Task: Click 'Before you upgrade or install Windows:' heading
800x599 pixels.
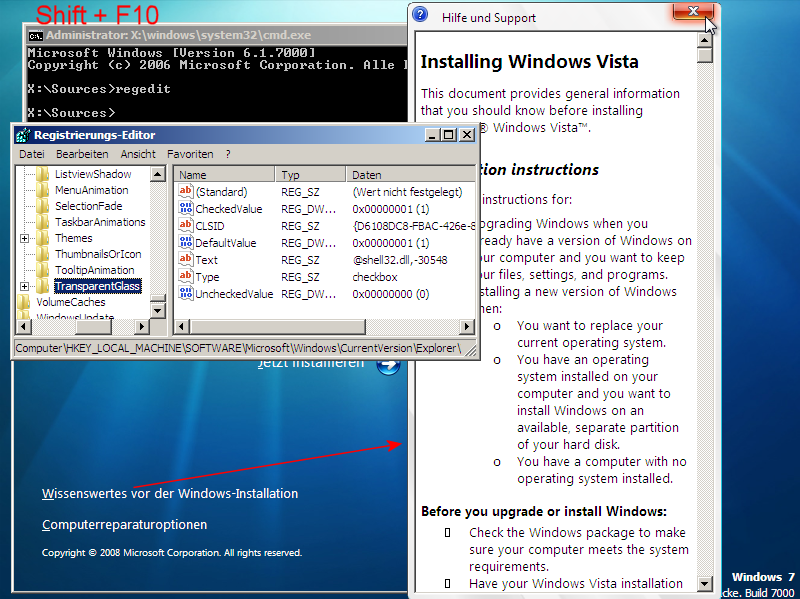Action: coord(544,511)
